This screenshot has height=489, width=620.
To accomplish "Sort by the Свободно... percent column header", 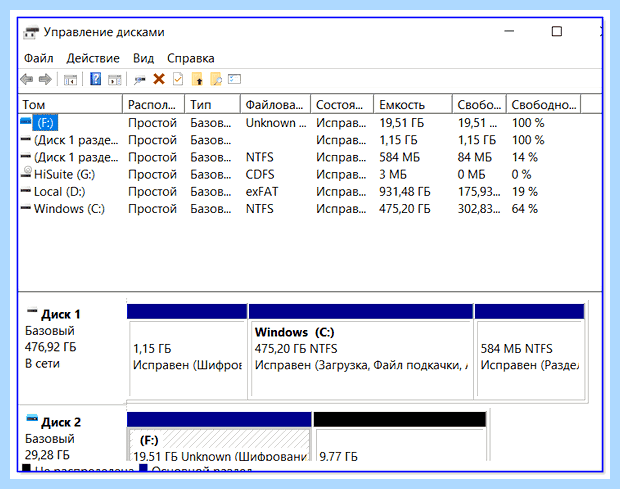I will (x=543, y=104).
